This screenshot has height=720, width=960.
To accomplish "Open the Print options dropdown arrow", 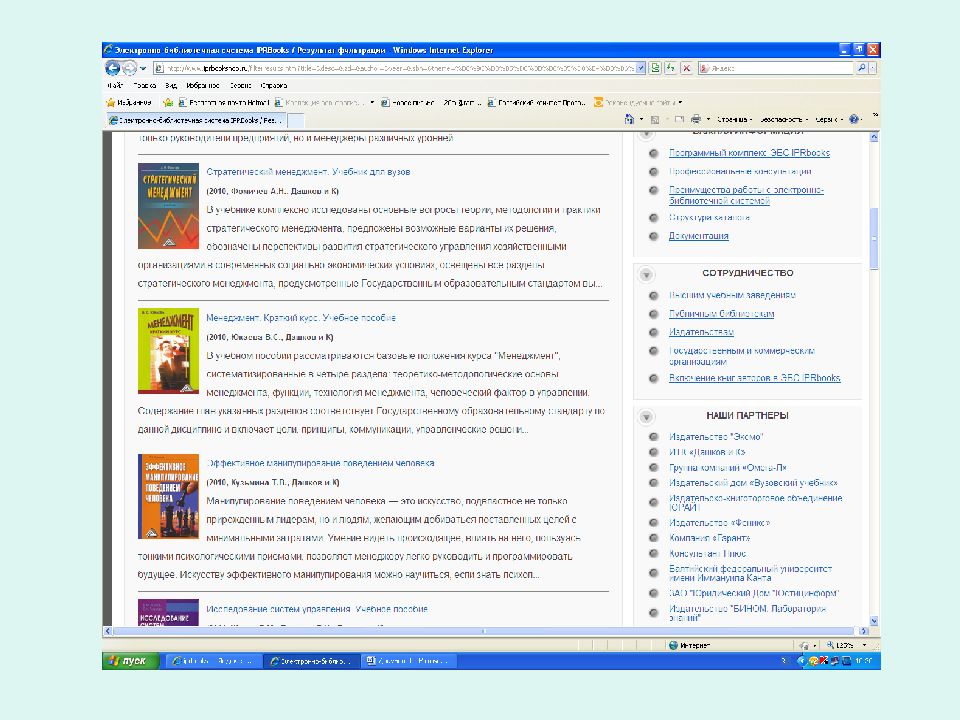I will coord(708,119).
